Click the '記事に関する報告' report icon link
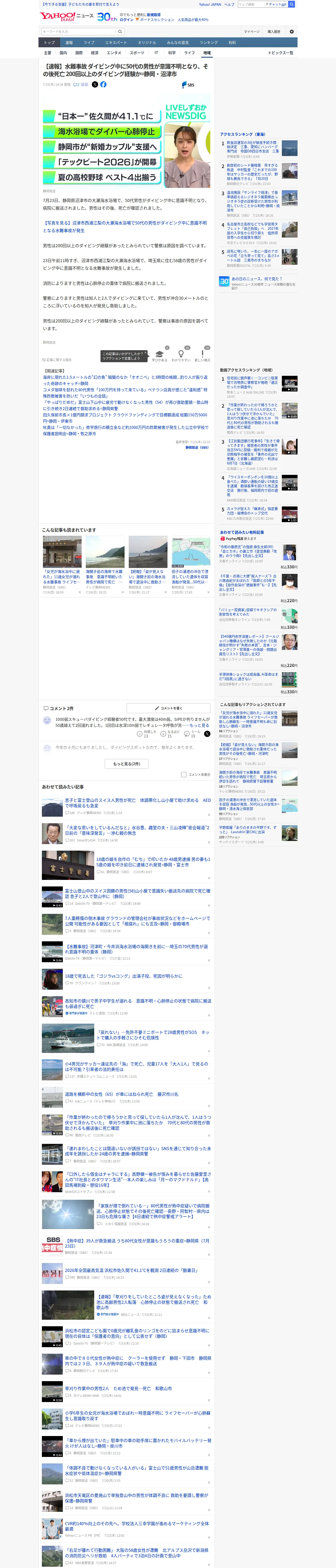This screenshot has height=1568, width=336. click(x=58, y=360)
